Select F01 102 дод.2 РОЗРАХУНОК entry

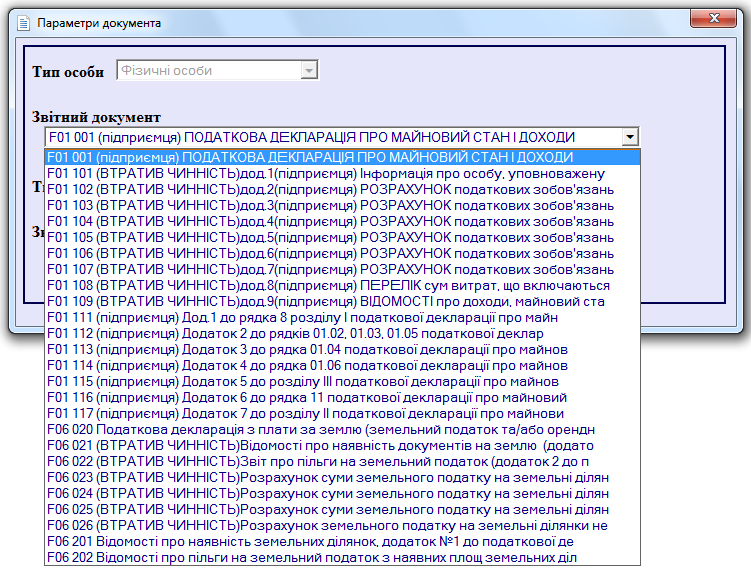tap(330, 189)
